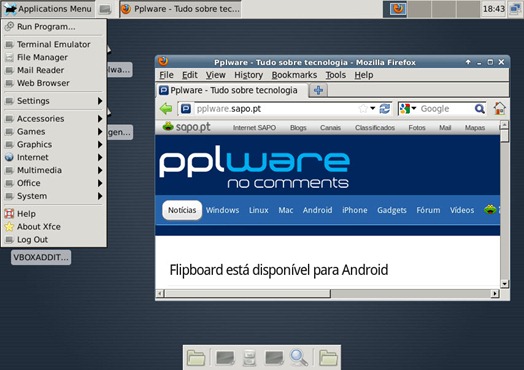Switch to the first workspace with Firefox

tap(394, 9)
